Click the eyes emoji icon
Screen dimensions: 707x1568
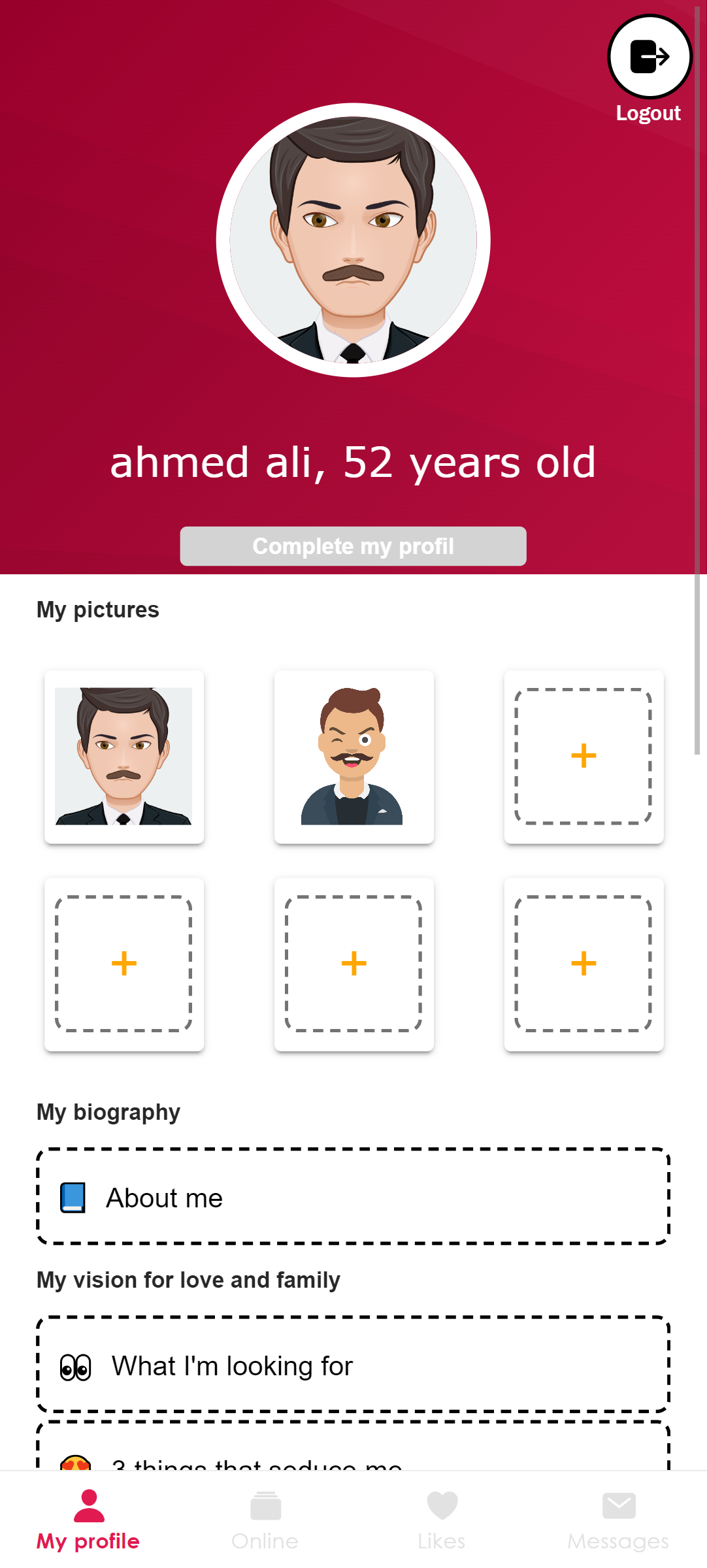point(76,1367)
